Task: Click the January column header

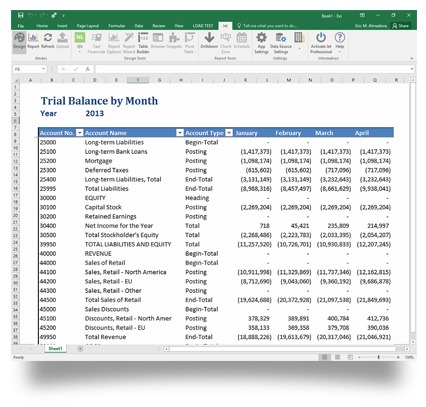Action: (x=246, y=133)
